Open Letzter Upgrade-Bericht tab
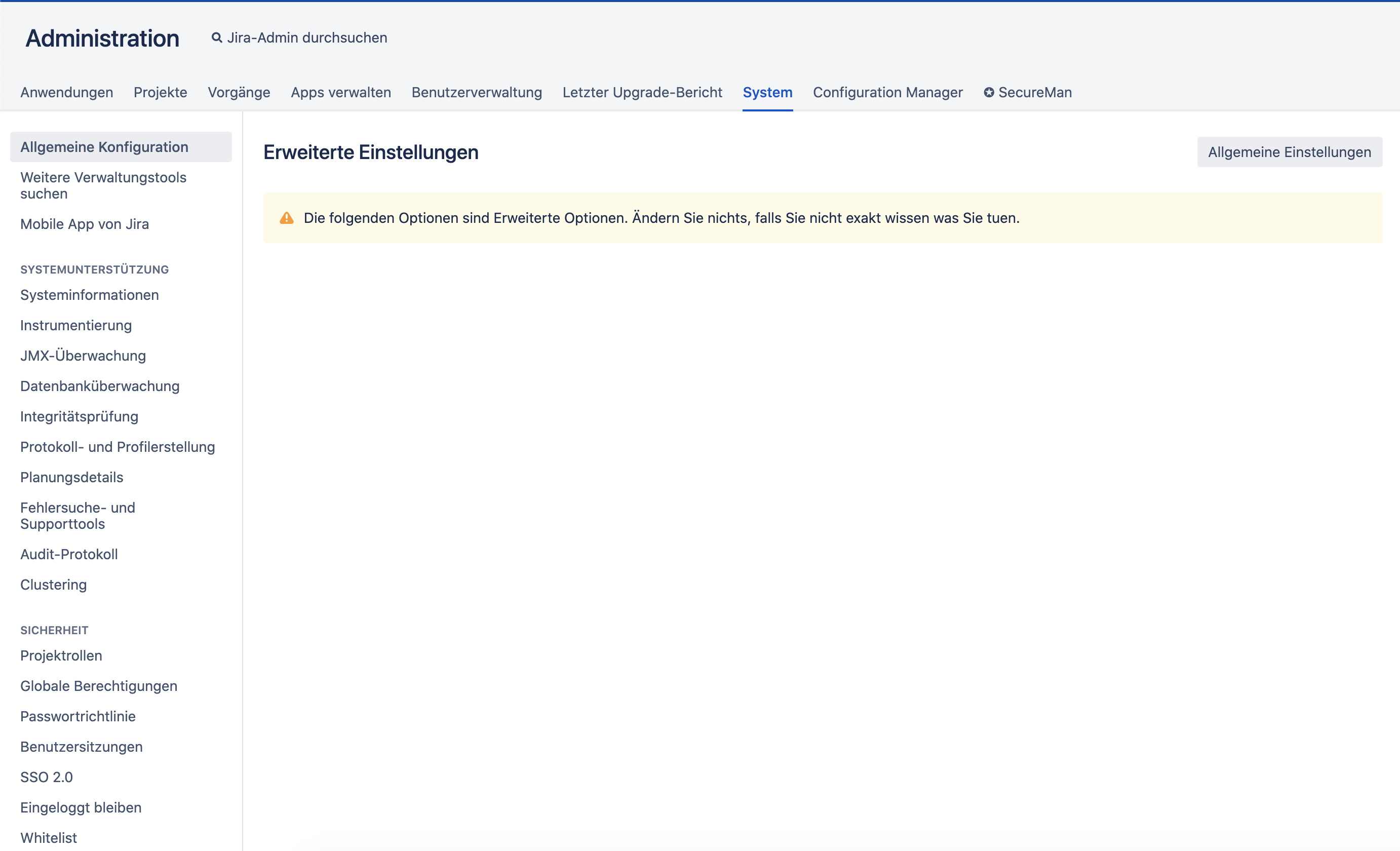The width and height of the screenshot is (1400, 851). coord(642,92)
